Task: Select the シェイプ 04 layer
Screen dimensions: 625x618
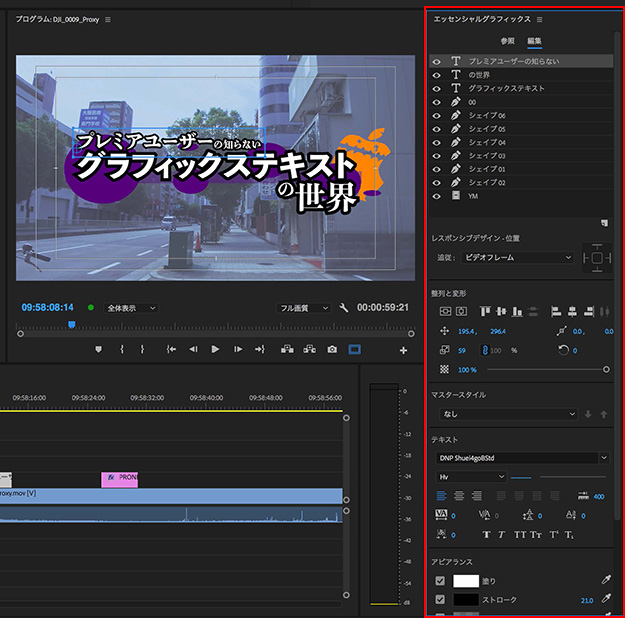Action: pyautogui.click(x=521, y=142)
